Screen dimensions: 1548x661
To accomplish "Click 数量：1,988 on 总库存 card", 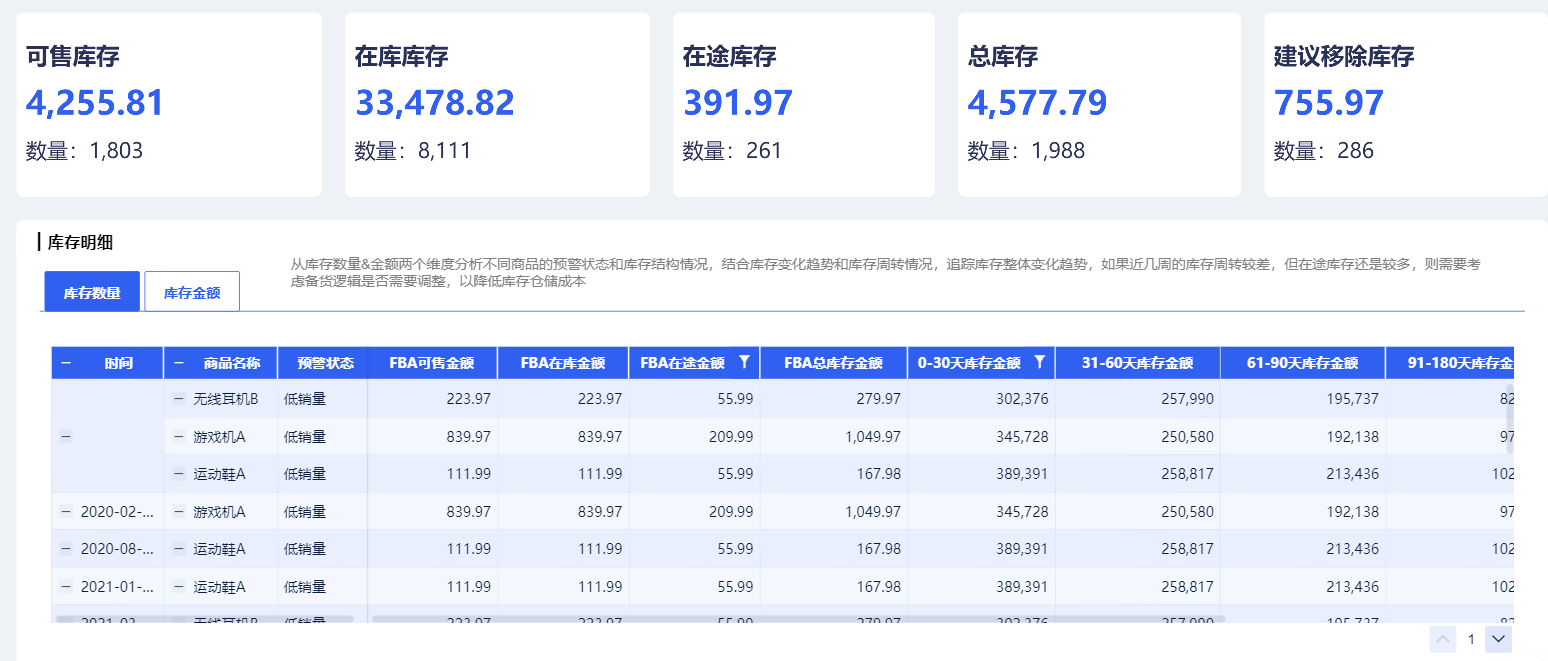I will point(1026,151).
